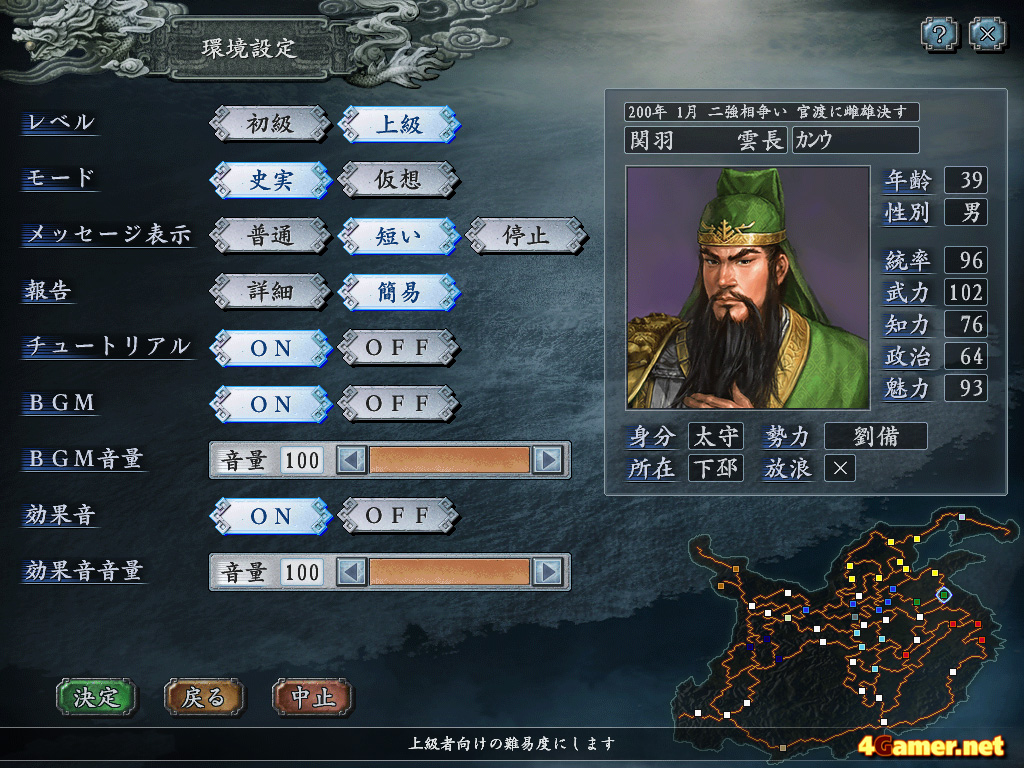Click the BGM音量 slider bar
The width and height of the screenshot is (1024, 768).
click(x=449, y=460)
